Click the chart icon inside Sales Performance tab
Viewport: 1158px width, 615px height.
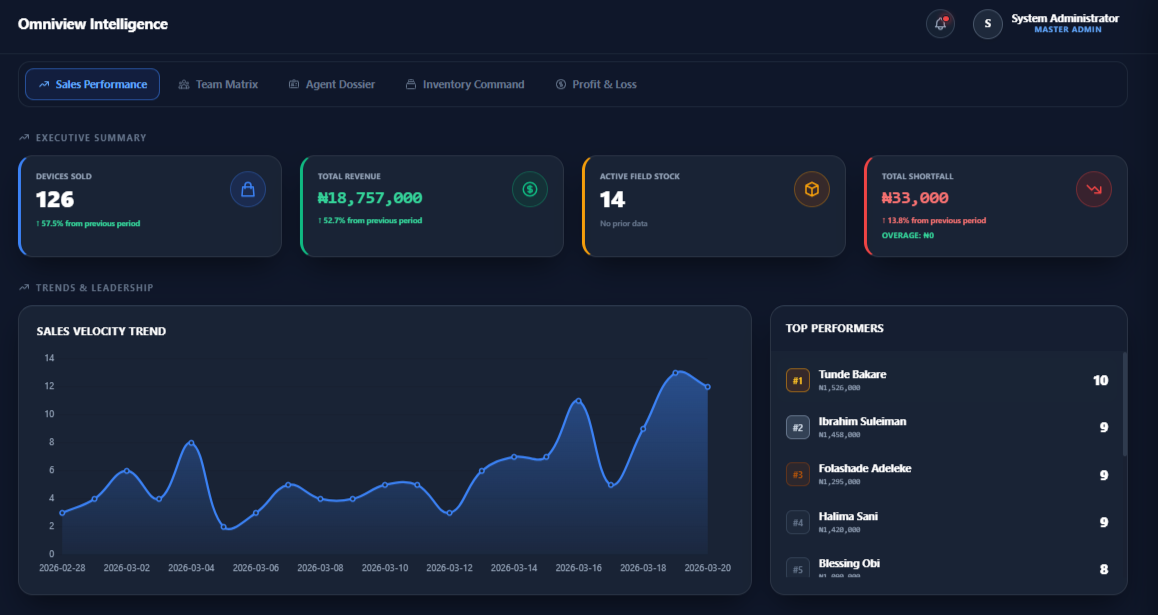(x=43, y=84)
